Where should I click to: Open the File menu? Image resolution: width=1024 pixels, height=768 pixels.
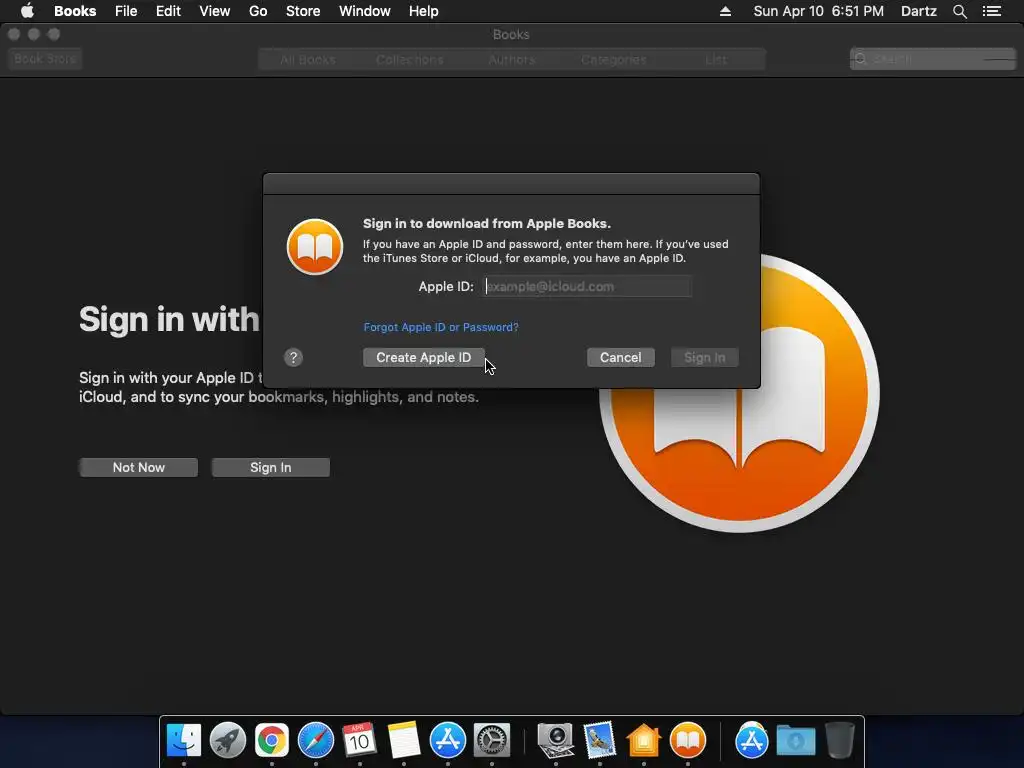pyautogui.click(x=126, y=11)
